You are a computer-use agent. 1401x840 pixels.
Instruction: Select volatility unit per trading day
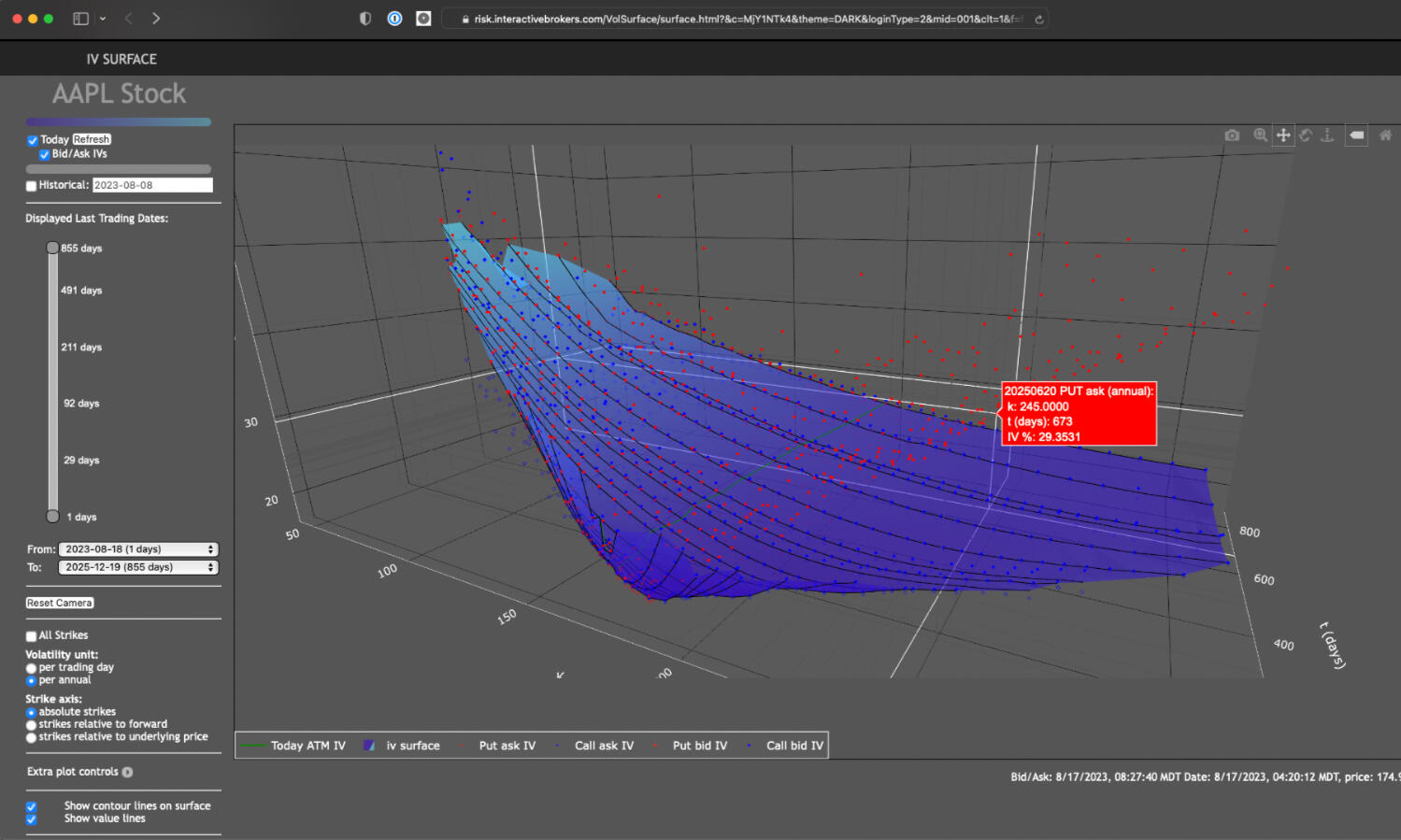point(31,668)
